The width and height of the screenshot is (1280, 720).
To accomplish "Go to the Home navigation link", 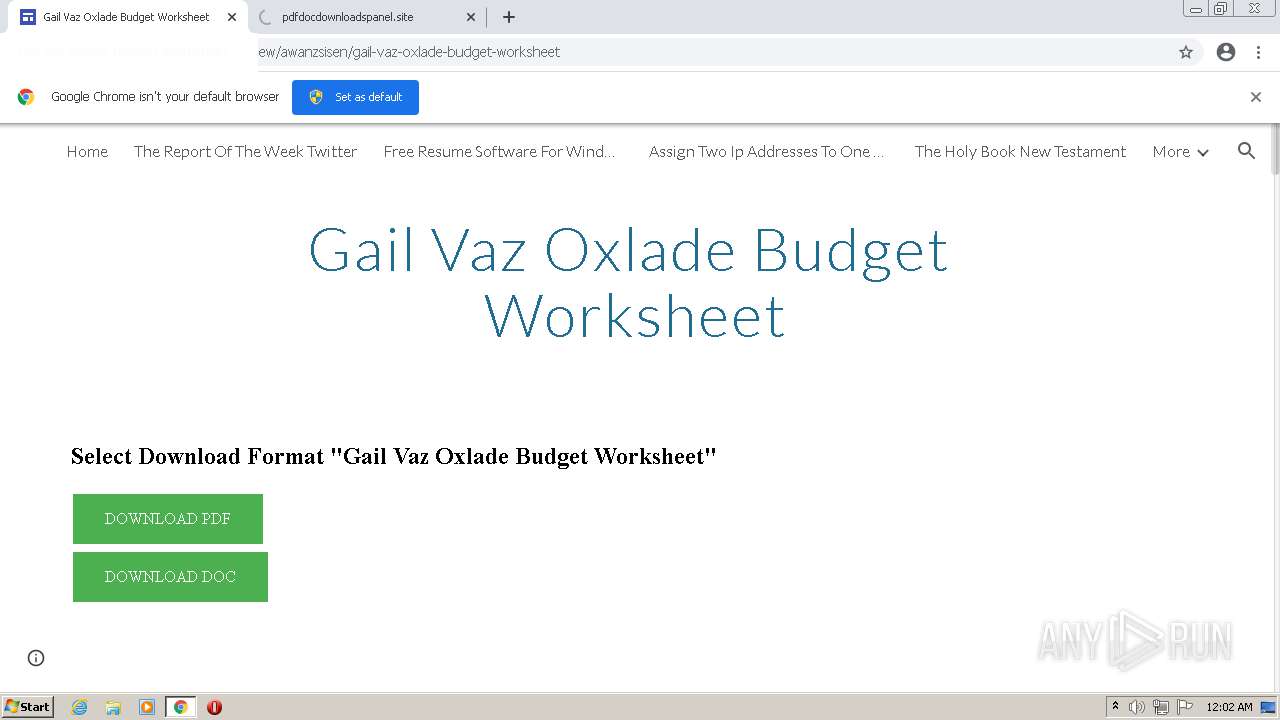I will (x=87, y=152).
